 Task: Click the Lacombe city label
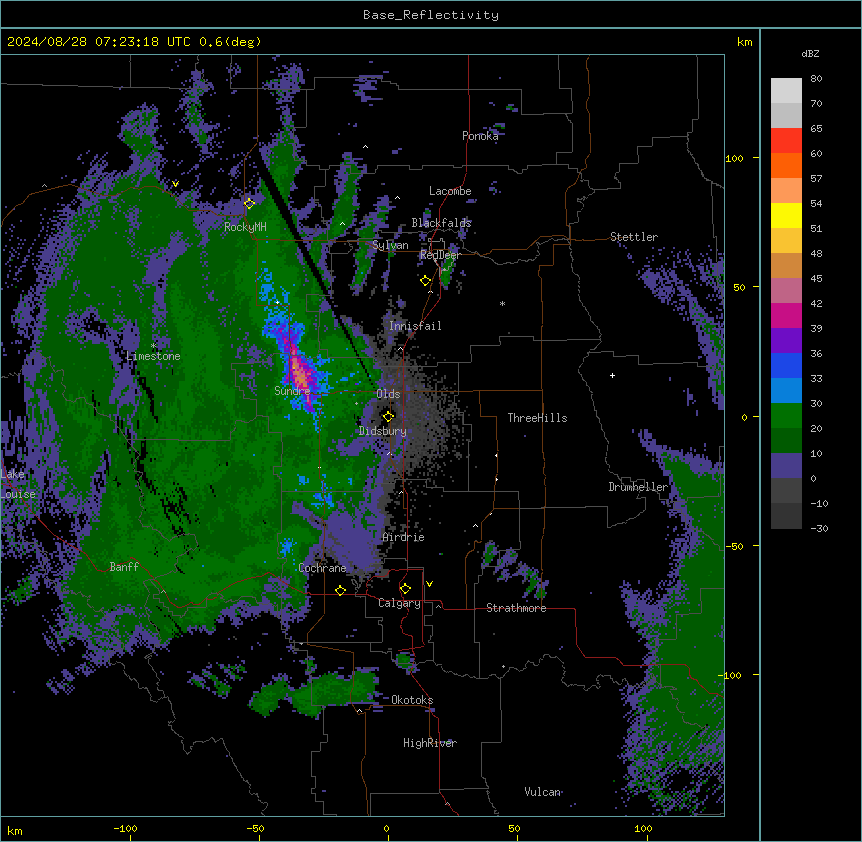point(450,191)
